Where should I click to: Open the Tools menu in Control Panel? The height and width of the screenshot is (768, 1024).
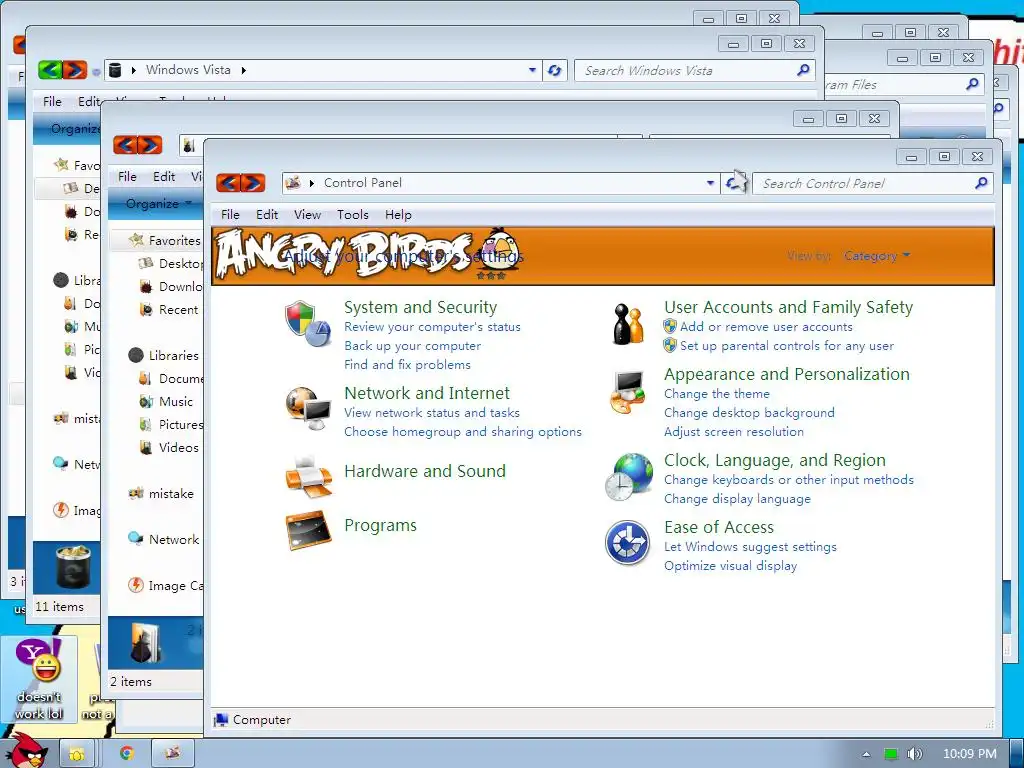click(x=353, y=215)
